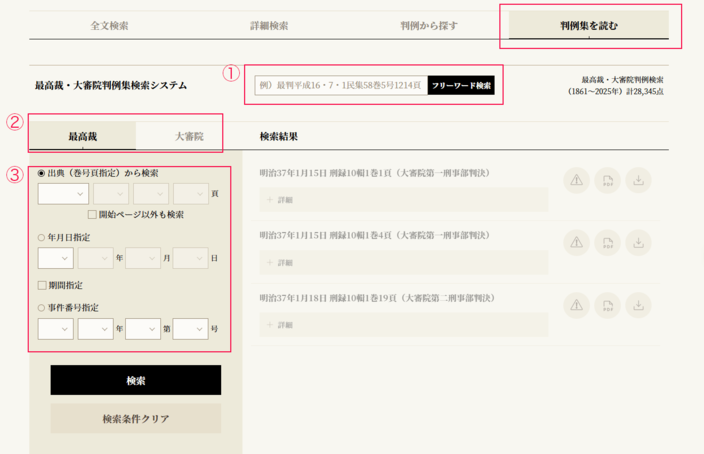Image resolution: width=704 pixels, height=454 pixels.
Task: Enable the 開始ページ以外も検索 checkbox
Action: pyautogui.click(x=92, y=214)
